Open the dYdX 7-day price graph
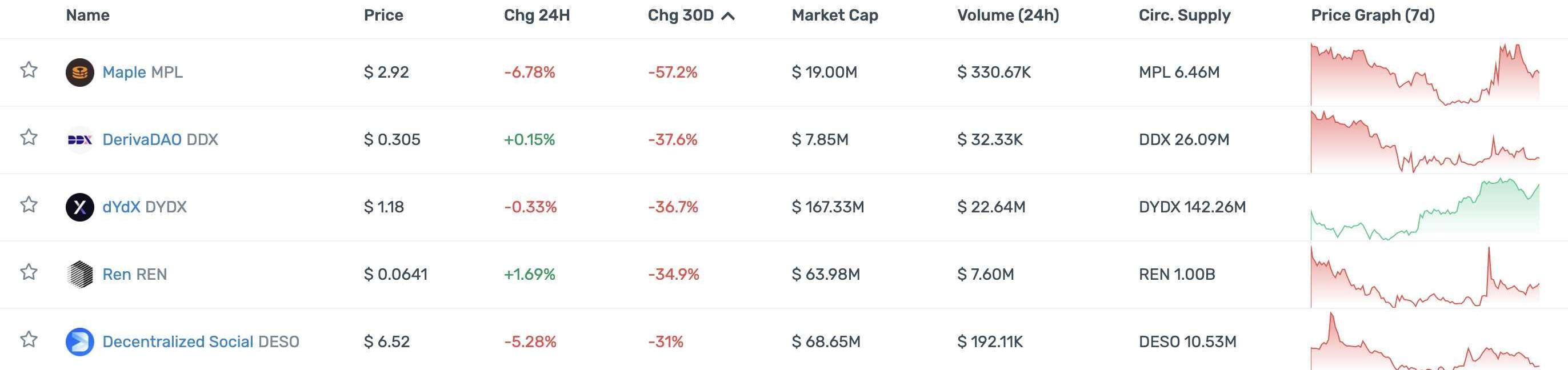 (1425, 208)
